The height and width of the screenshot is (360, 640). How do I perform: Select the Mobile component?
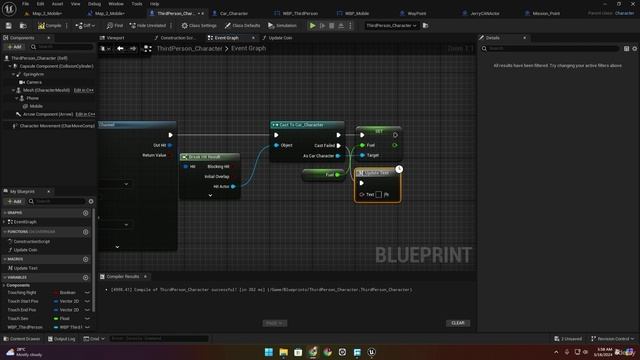point(36,106)
